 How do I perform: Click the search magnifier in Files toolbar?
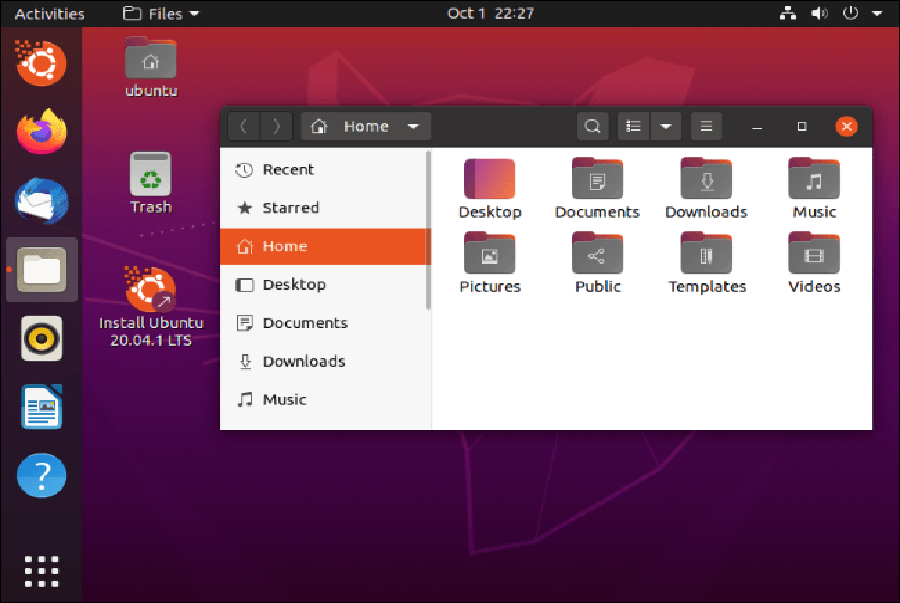[x=592, y=126]
